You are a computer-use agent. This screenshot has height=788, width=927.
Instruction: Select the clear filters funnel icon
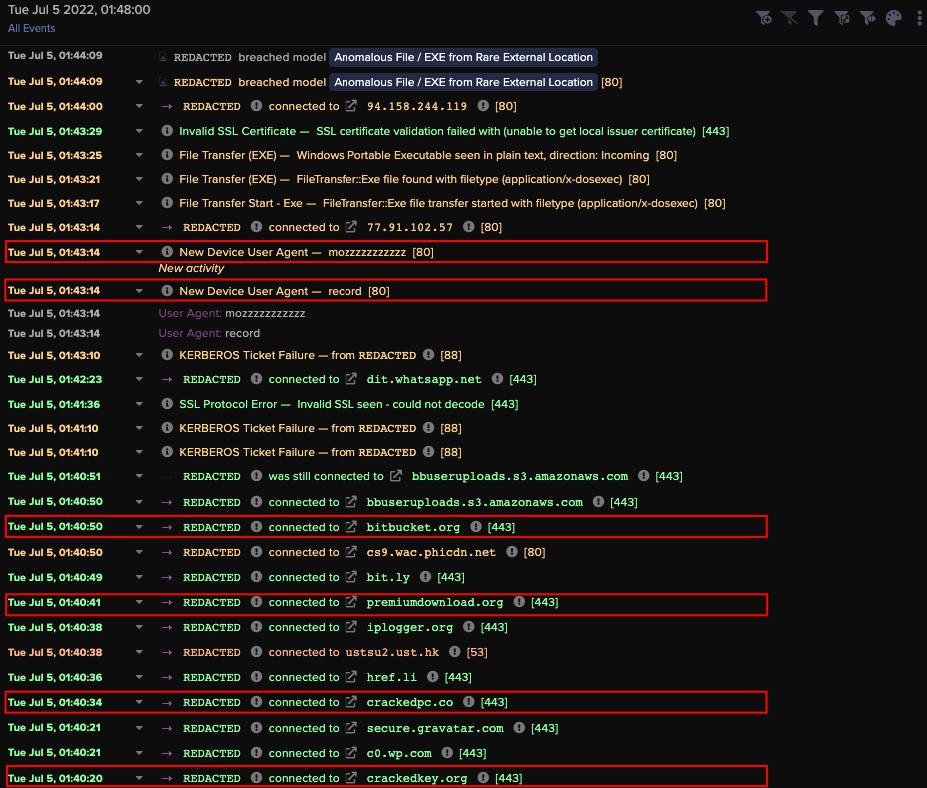[790, 17]
